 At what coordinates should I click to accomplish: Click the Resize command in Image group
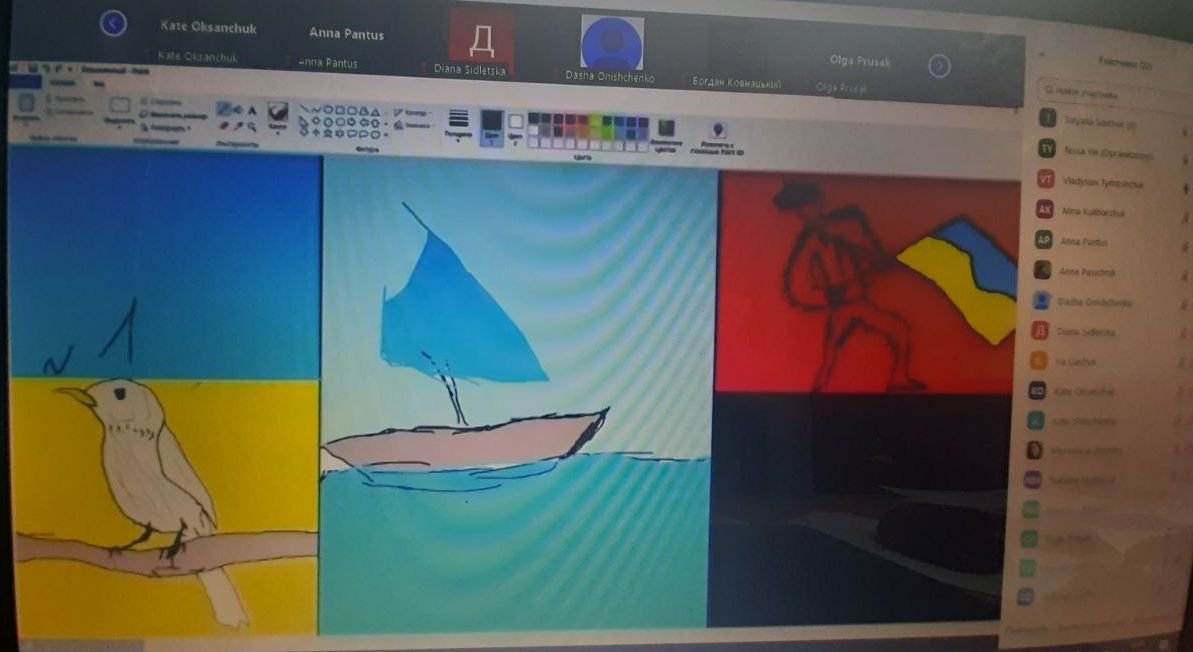tap(175, 116)
